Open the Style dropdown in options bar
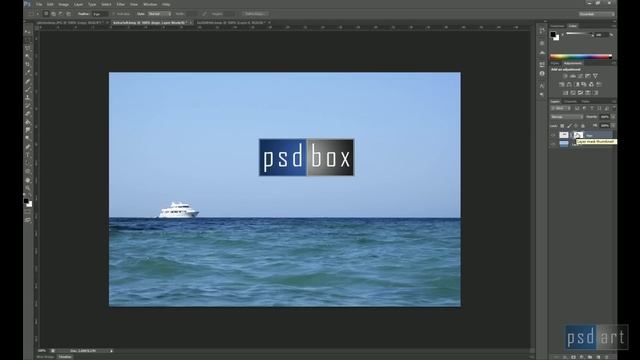 (x=159, y=14)
